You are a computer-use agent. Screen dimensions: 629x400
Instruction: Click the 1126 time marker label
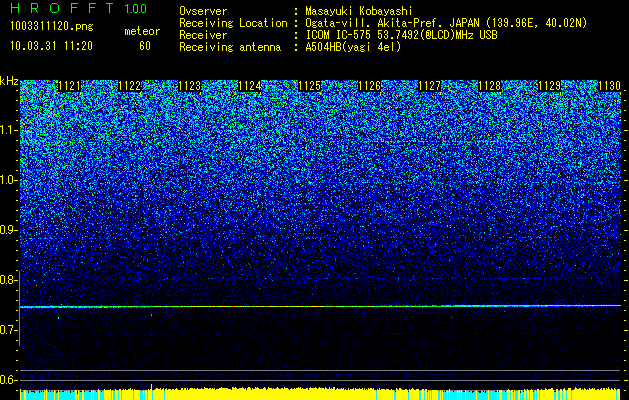pyautogui.click(x=369, y=86)
